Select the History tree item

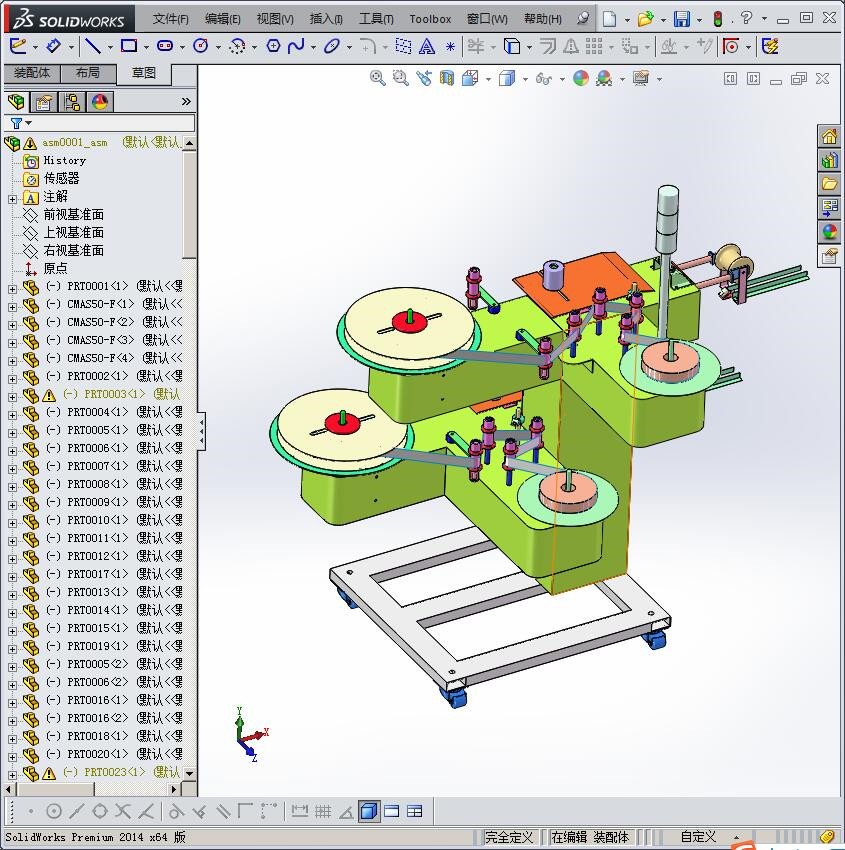coord(64,160)
